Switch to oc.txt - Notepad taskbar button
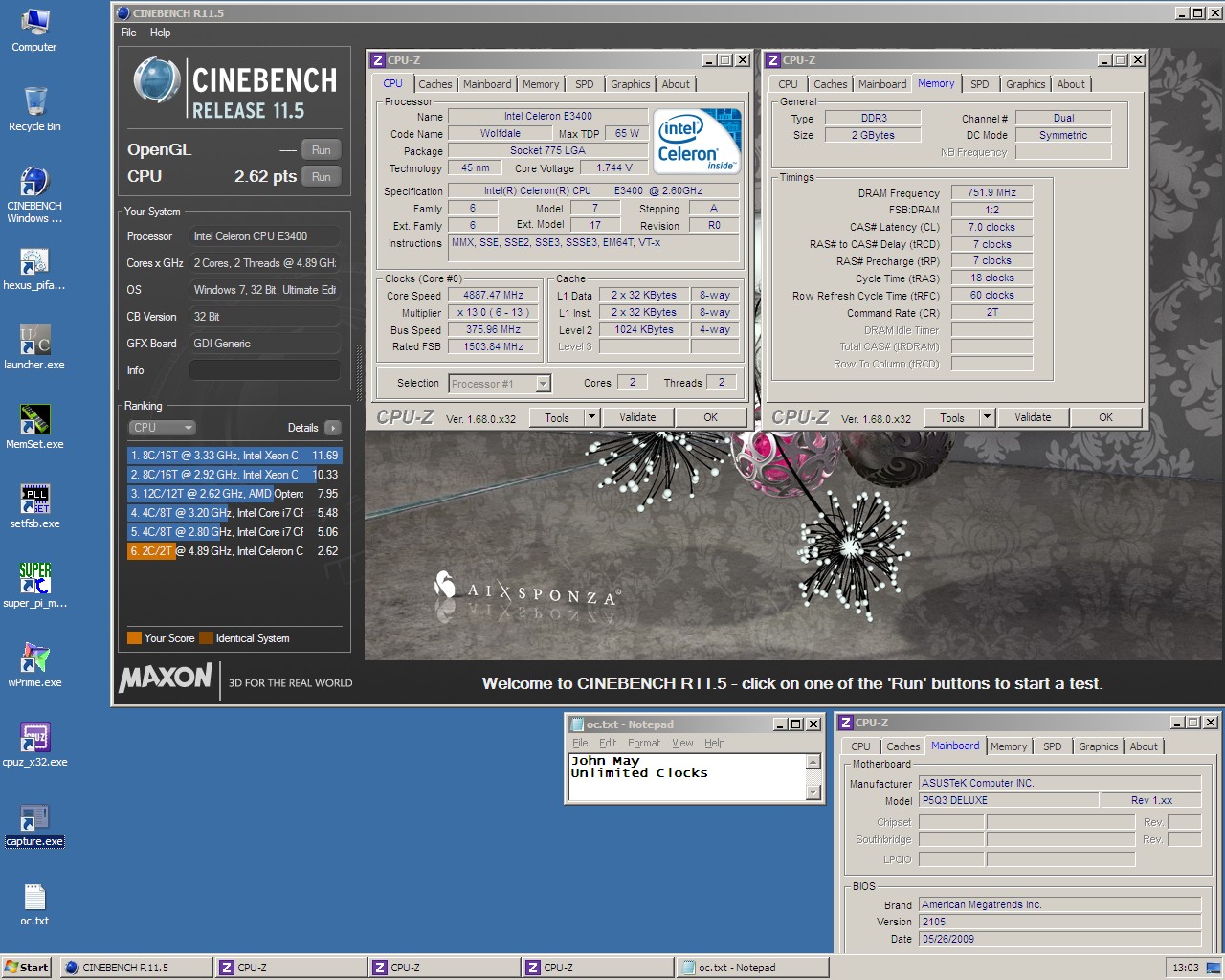1225x980 pixels. (751, 968)
